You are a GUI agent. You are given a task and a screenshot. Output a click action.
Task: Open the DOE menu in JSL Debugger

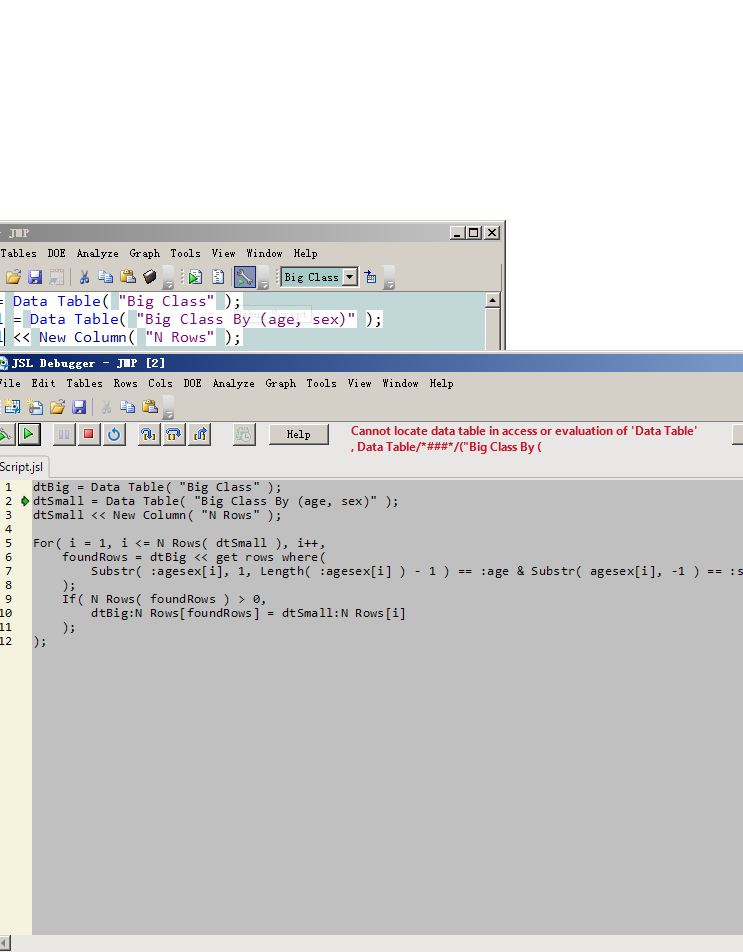(x=192, y=383)
